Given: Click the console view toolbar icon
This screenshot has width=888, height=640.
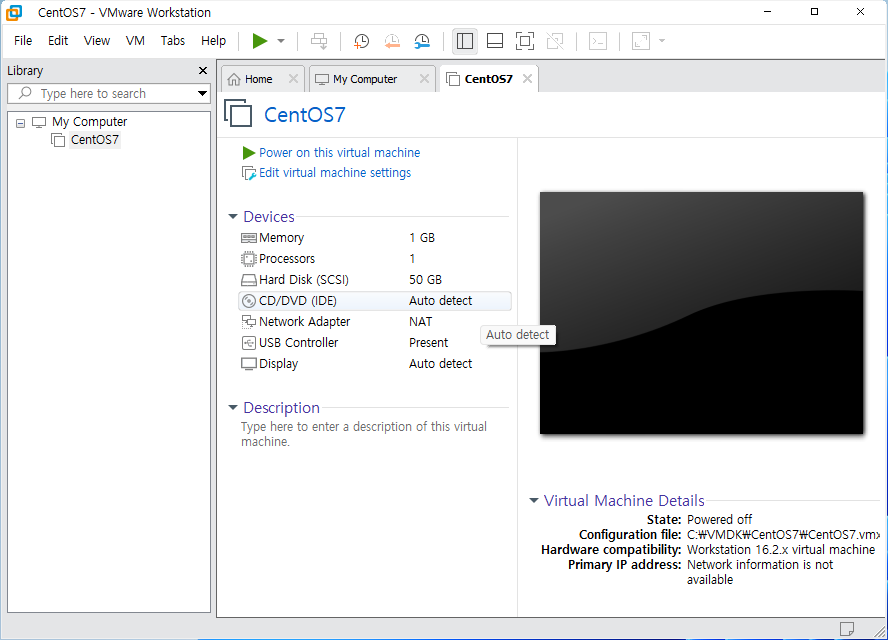Looking at the screenshot, I should click(x=598, y=41).
